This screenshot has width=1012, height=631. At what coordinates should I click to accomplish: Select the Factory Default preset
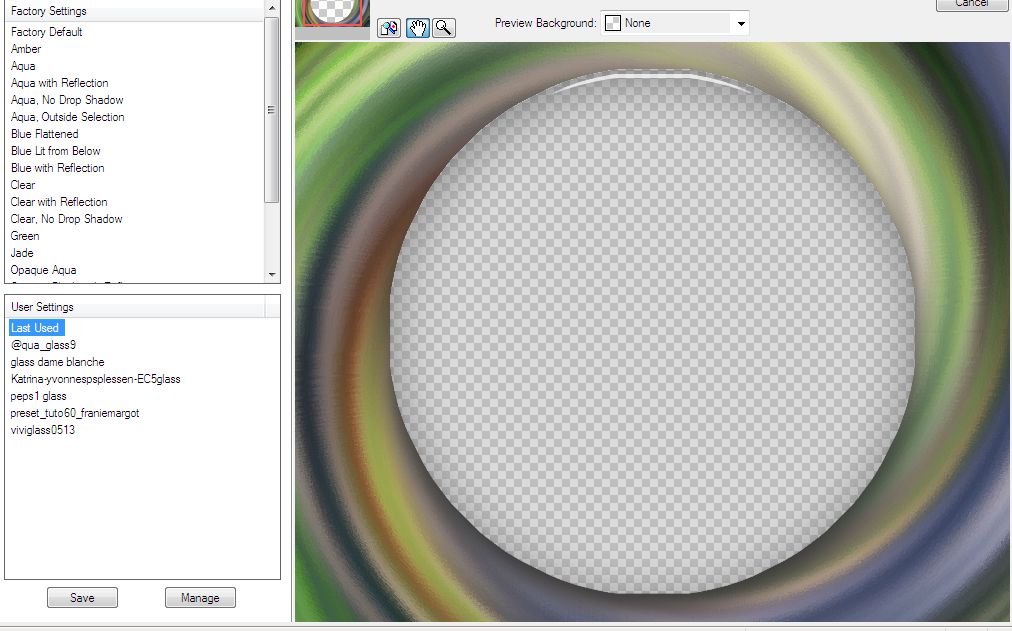pyautogui.click(x=46, y=32)
